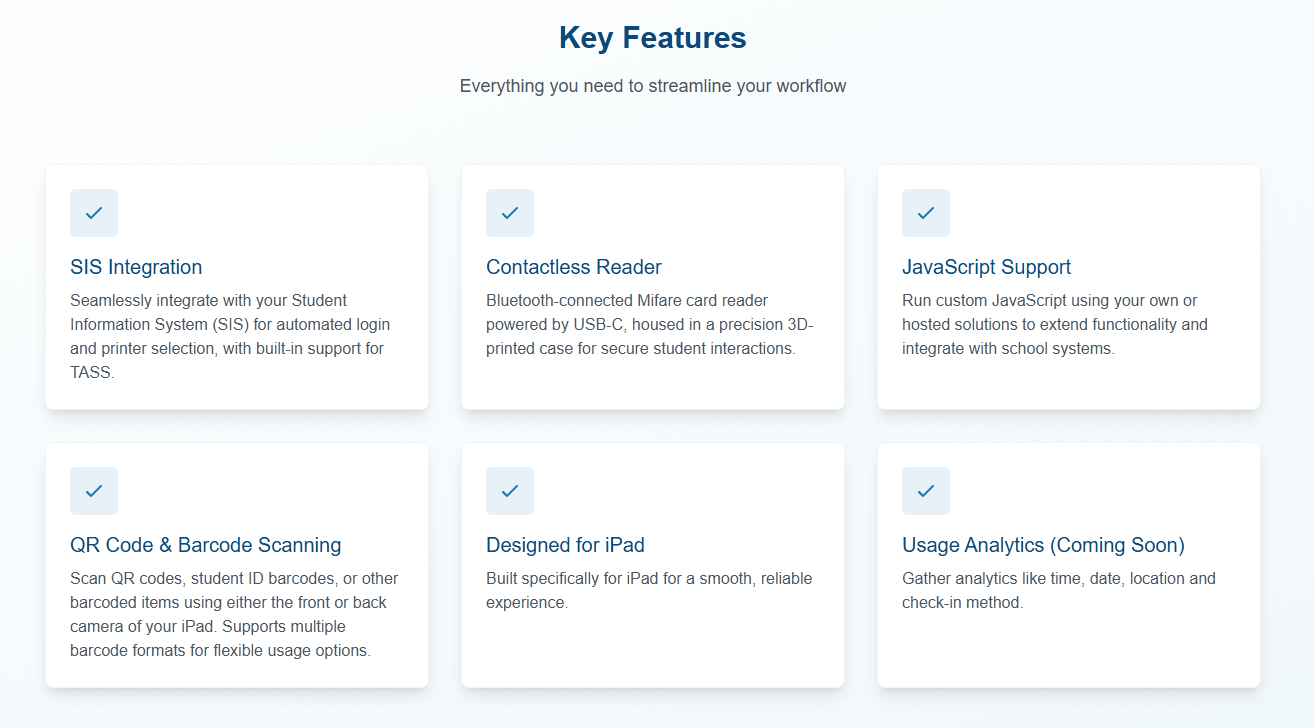The height and width of the screenshot is (728, 1314).
Task: Click the 'Run custom JavaScript' description text
Action: [1054, 324]
